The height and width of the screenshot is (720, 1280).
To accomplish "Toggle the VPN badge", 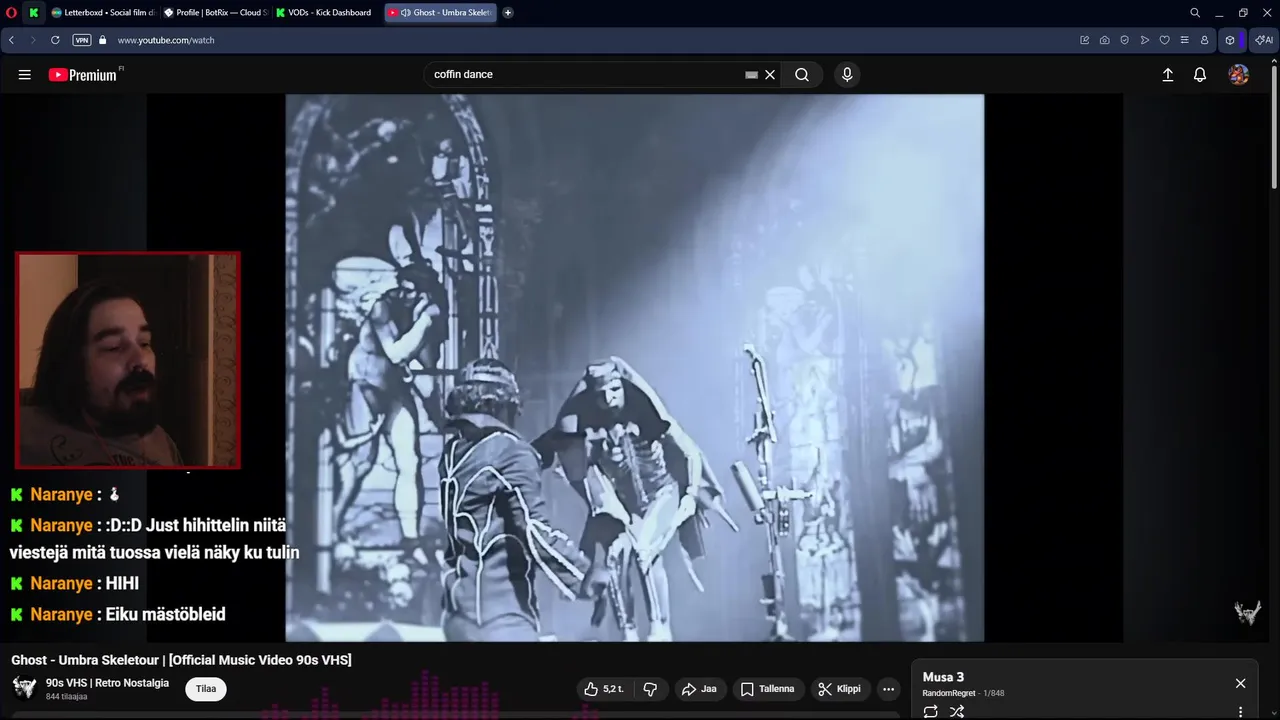I will 82,40.
